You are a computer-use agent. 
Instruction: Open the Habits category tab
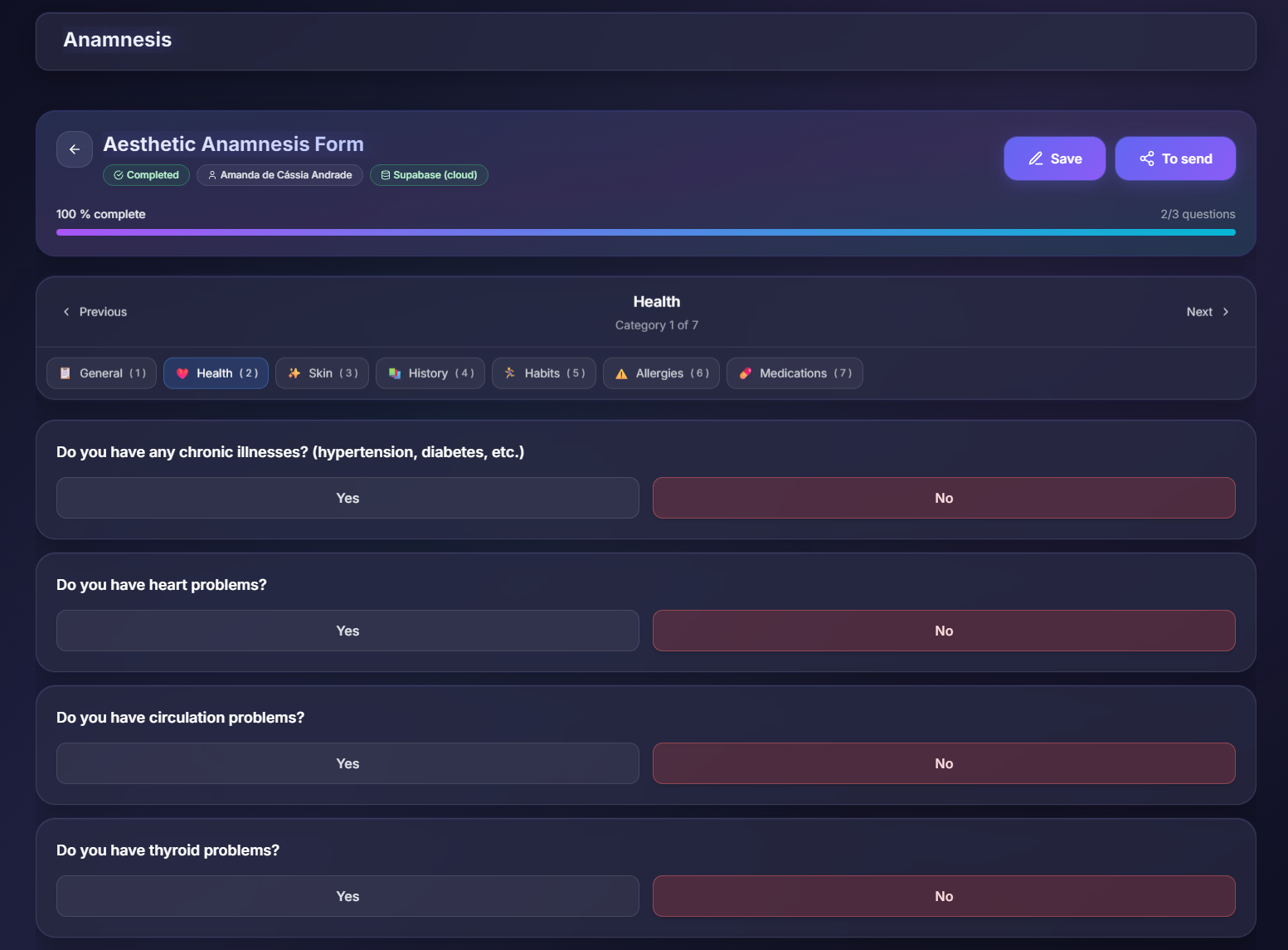544,373
